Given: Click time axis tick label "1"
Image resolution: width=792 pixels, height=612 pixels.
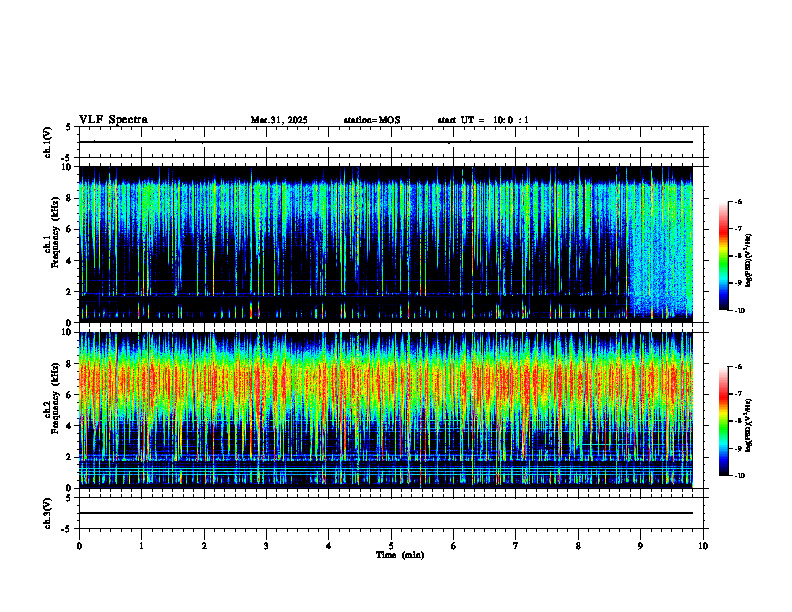Looking at the screenshot, I should (141, 546).
